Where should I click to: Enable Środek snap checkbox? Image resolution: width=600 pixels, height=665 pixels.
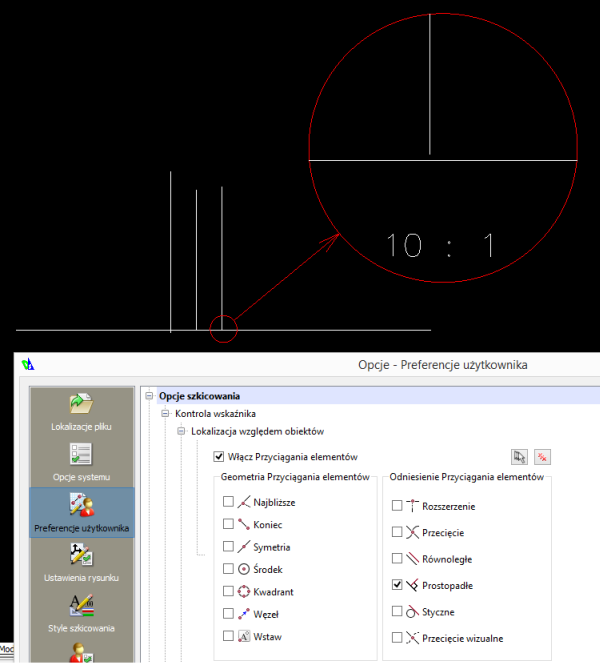(x=228, y=569)
